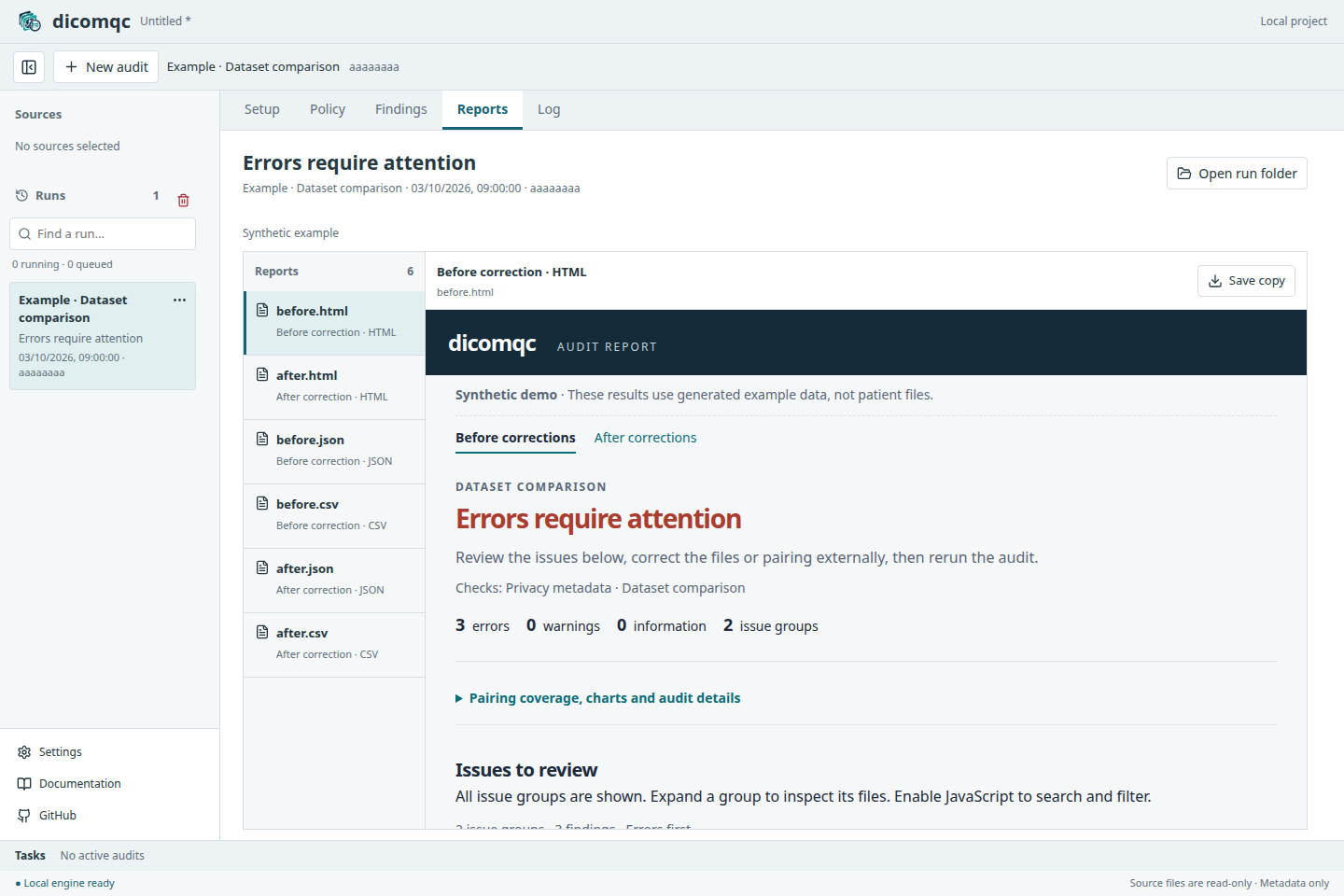1344x896 pixels.
Task: Click the before.csv file icon
Action: pos(262,503)
